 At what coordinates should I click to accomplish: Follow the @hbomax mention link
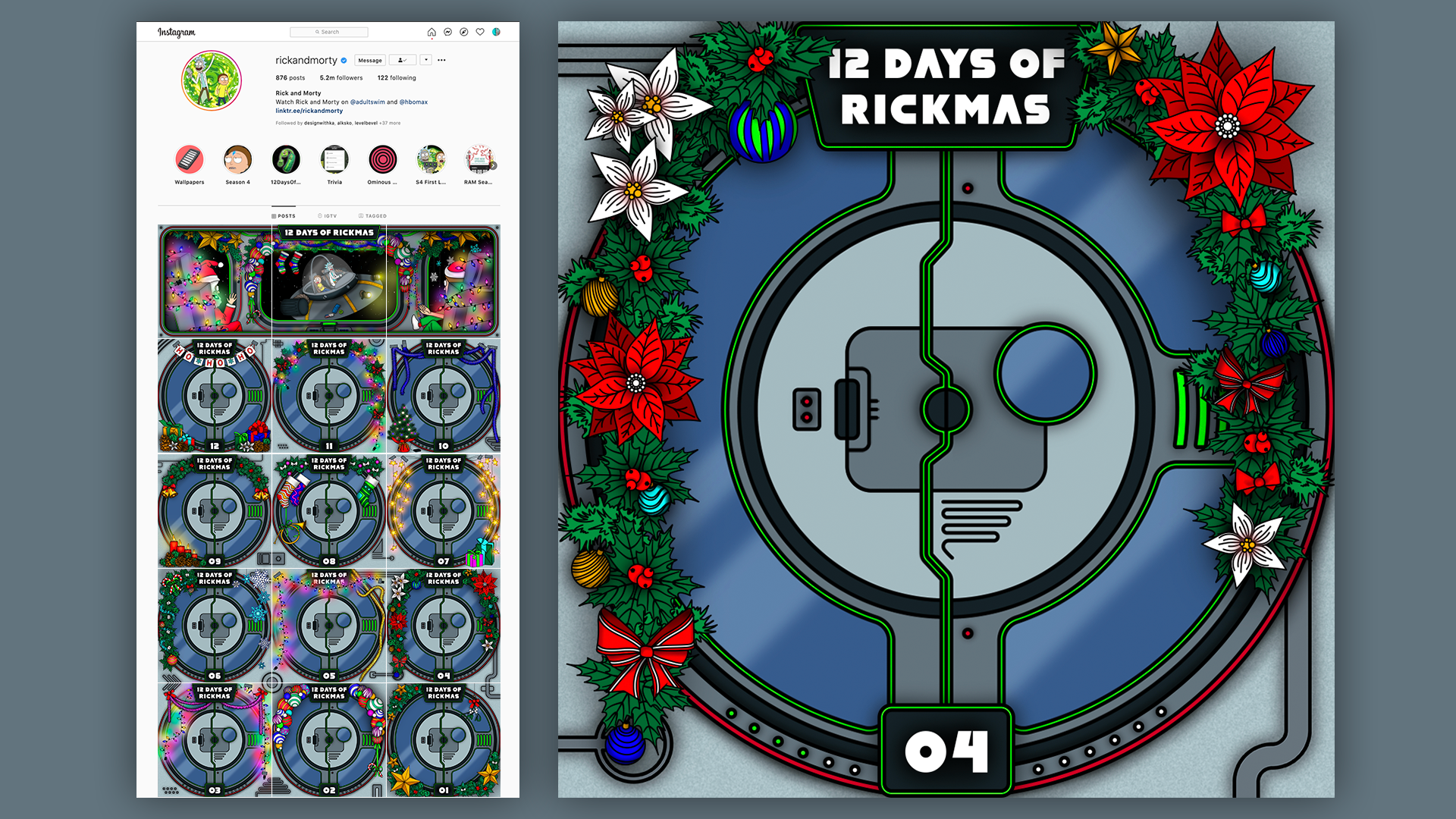[x=413, y=102]
